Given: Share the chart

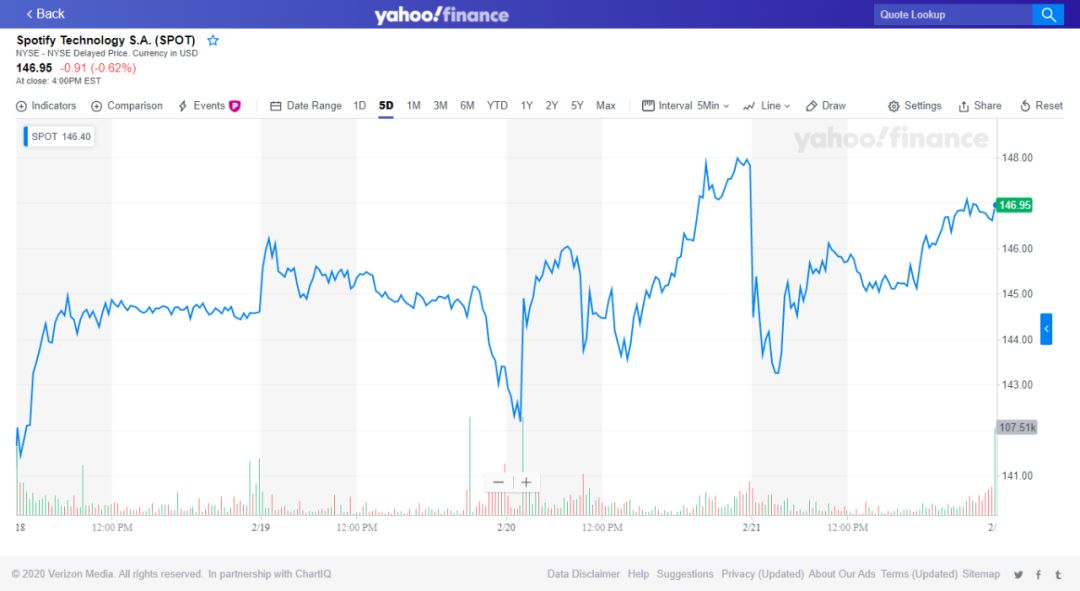Looking at the screenshot, I should 979,106.
